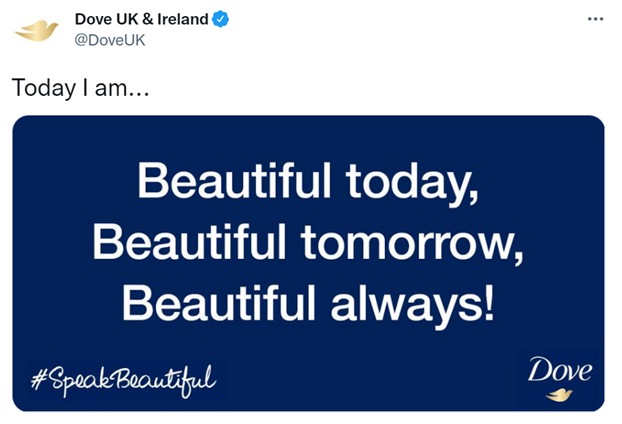The height and width of the screenshot is (424, 622).
Task: Click the word "Today" in tweet caption
Action: click(x=44, y=88)
